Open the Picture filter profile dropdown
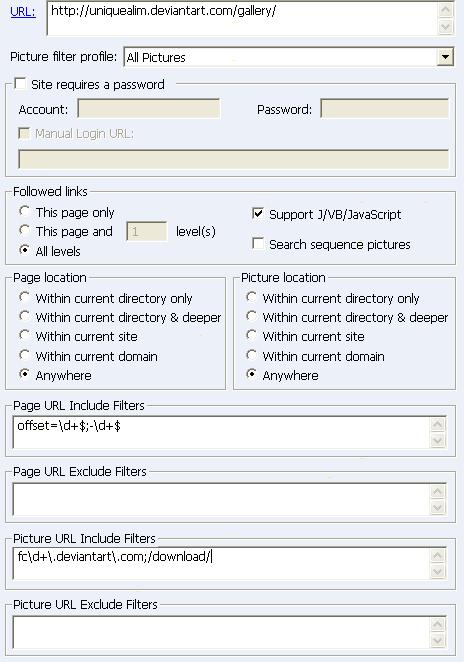 tap(445, 57)
